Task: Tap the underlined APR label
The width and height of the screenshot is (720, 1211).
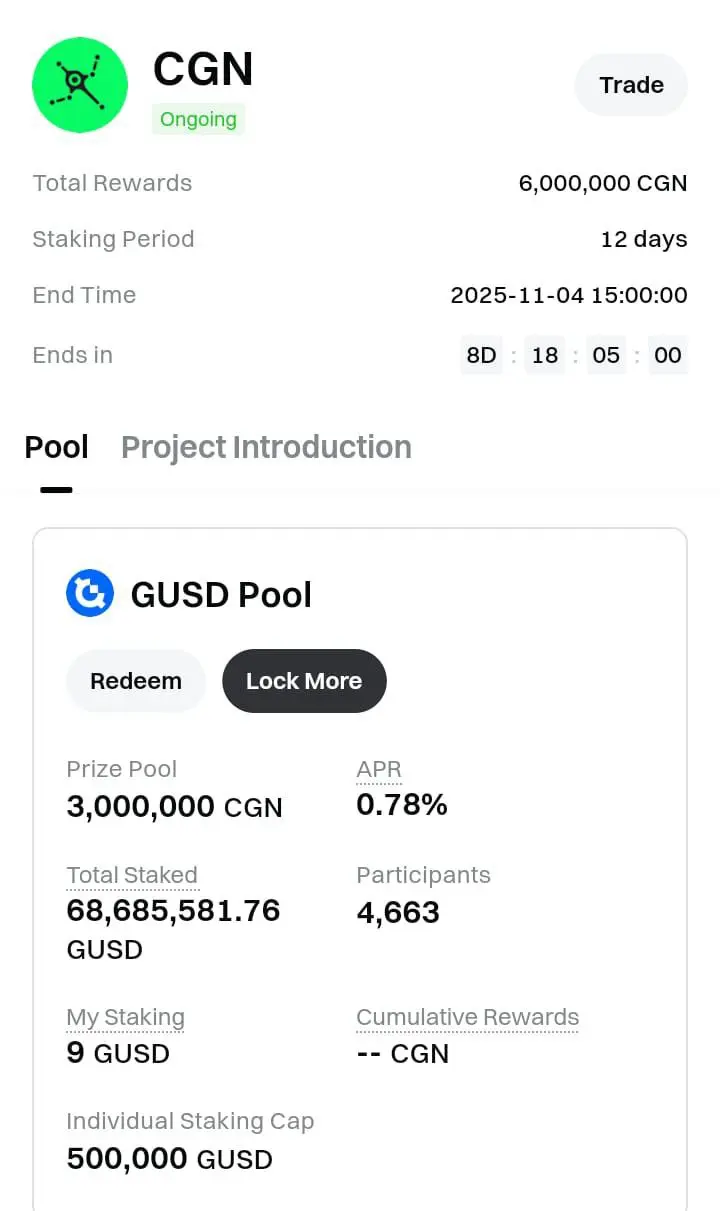Action: 379,770
